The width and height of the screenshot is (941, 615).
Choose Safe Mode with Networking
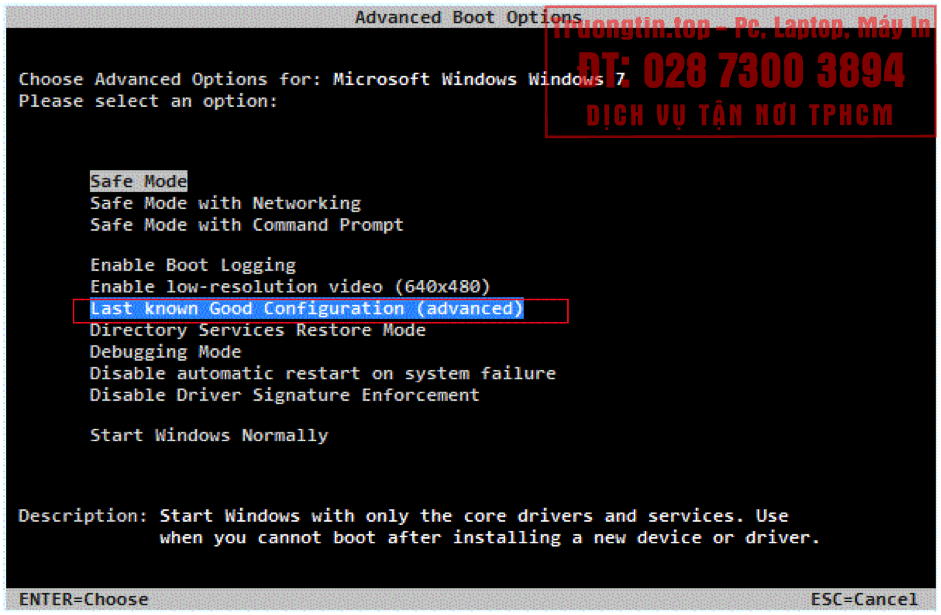(x=225, y=203)
